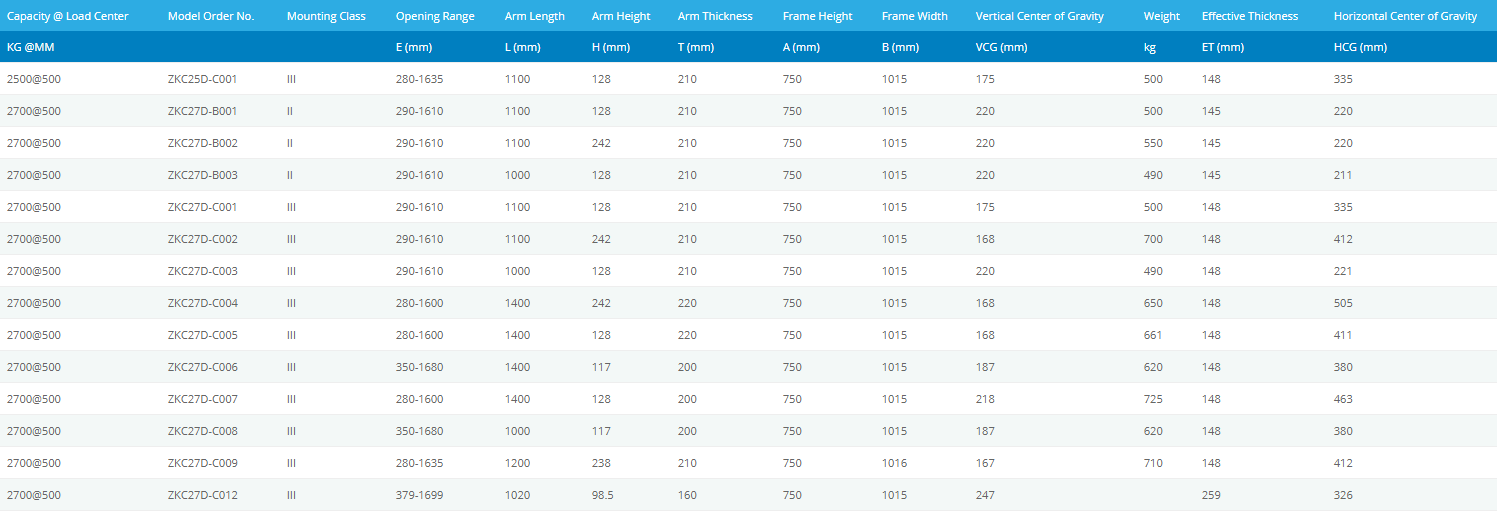Click arm thickness value '160'

687,495
